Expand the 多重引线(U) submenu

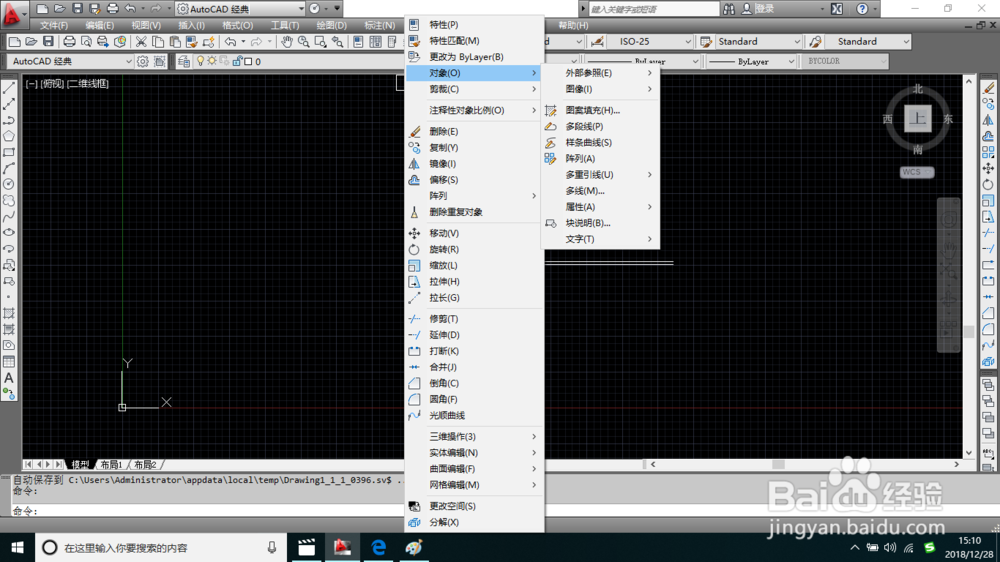coord(600,174)
